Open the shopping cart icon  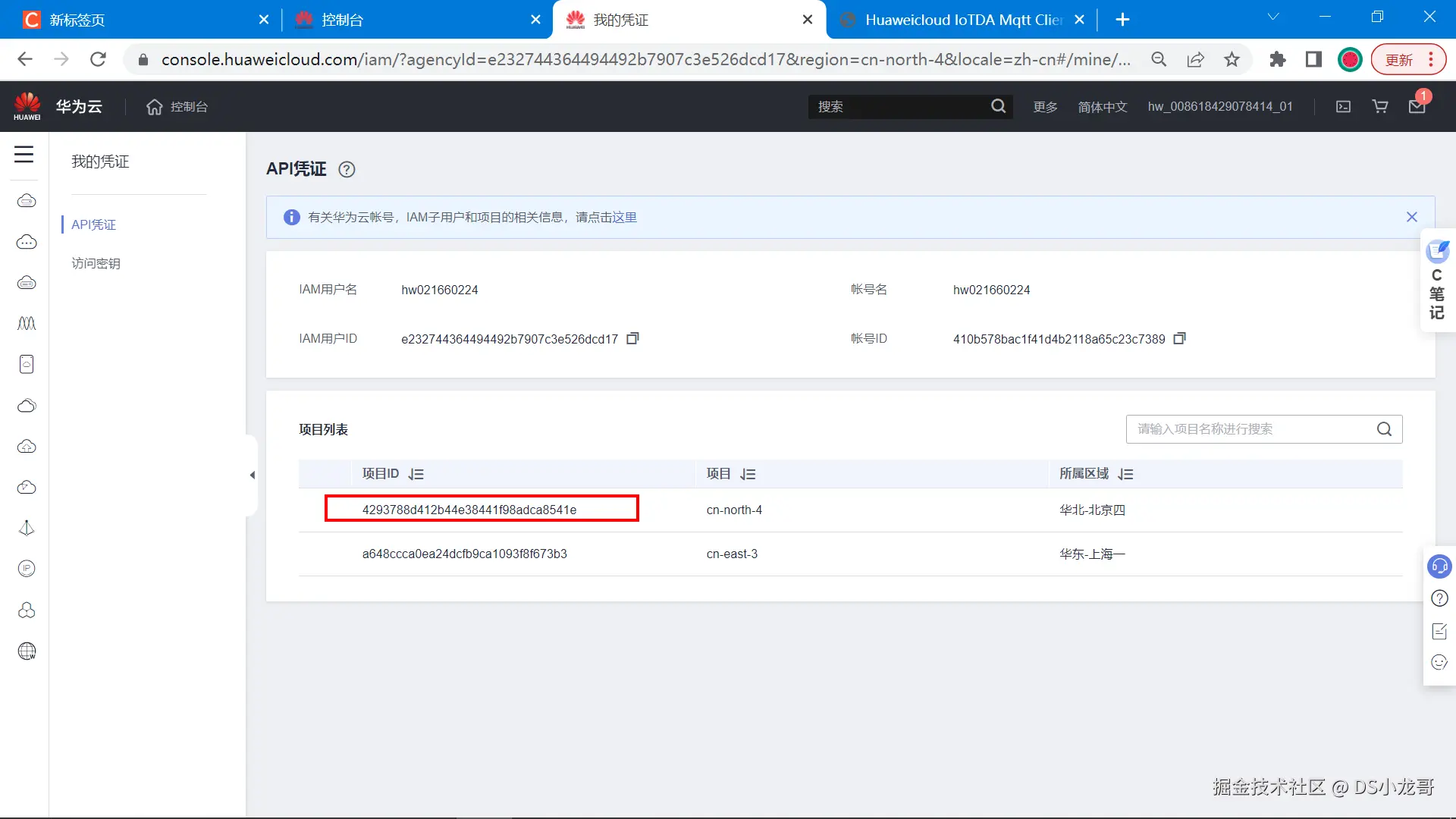point(1380,107)
